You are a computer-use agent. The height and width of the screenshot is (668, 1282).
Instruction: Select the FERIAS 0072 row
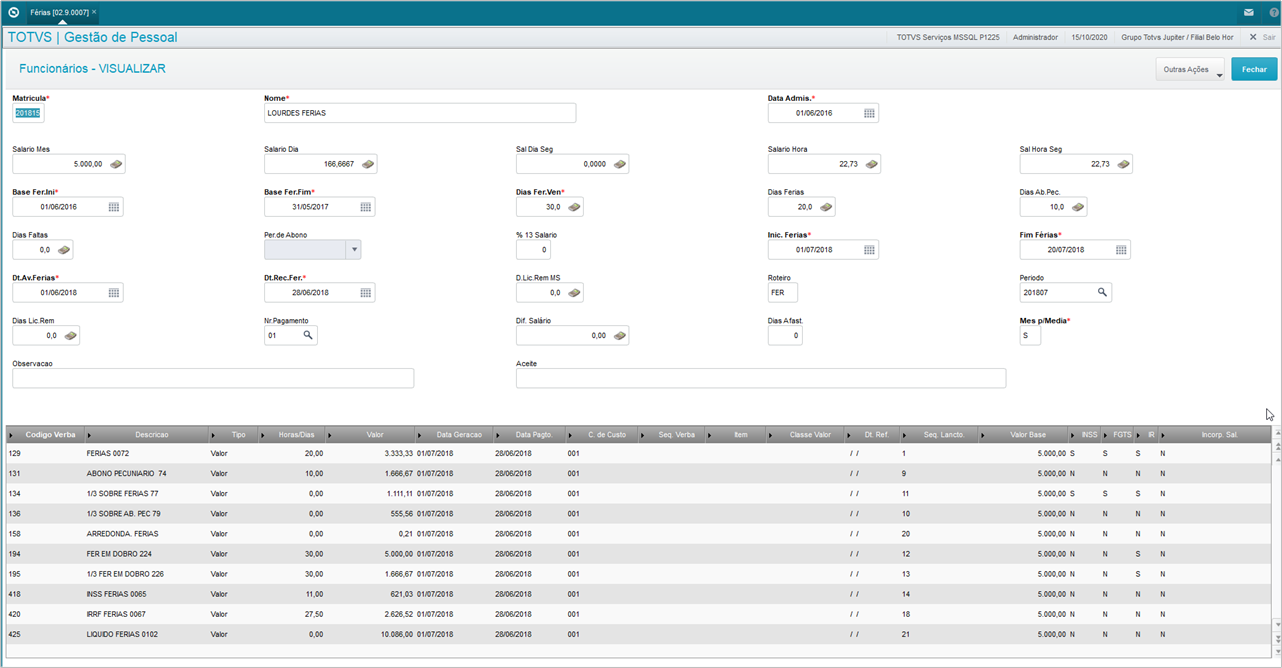click(x=638, y=454)
